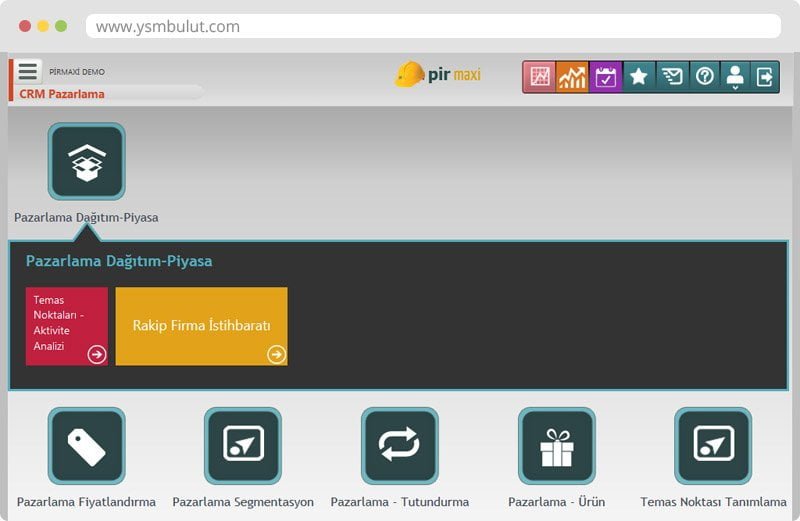Click Rakip Firma İstihbaratı tile
This screenshot has width=800, height=521.
[201, 326]
